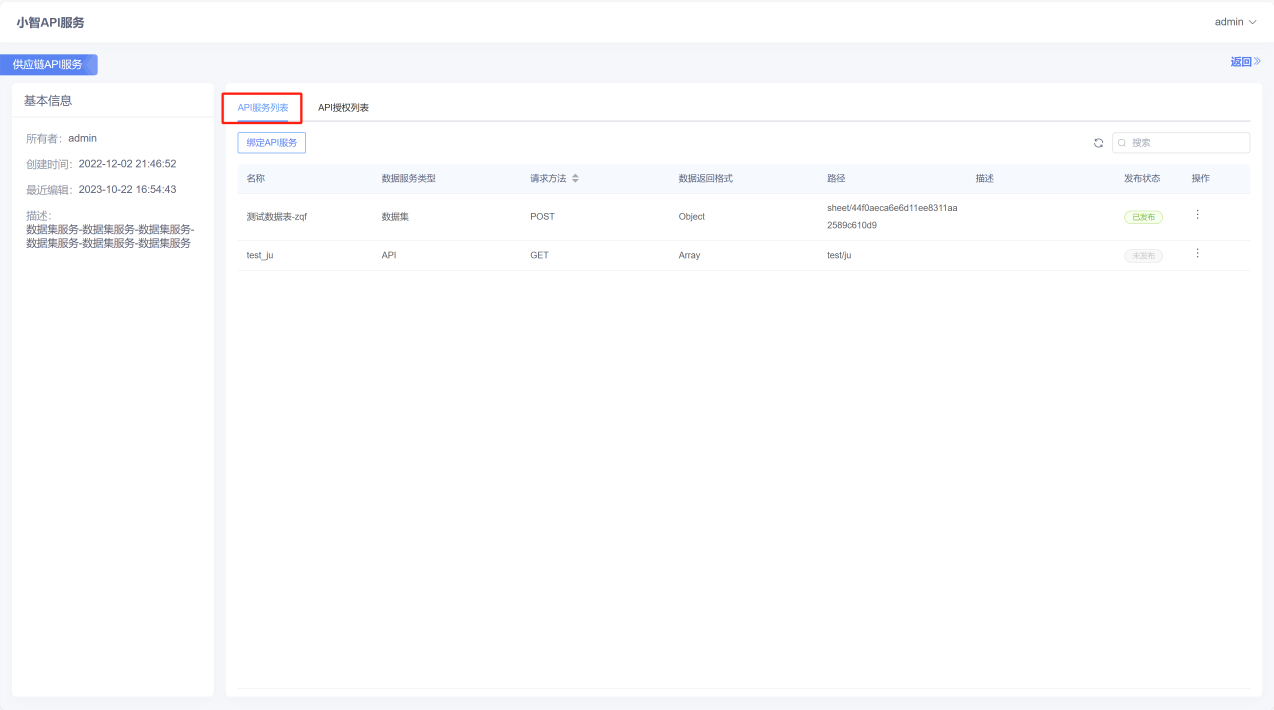Click the 小智API服务 title

[x=50, y=22]
